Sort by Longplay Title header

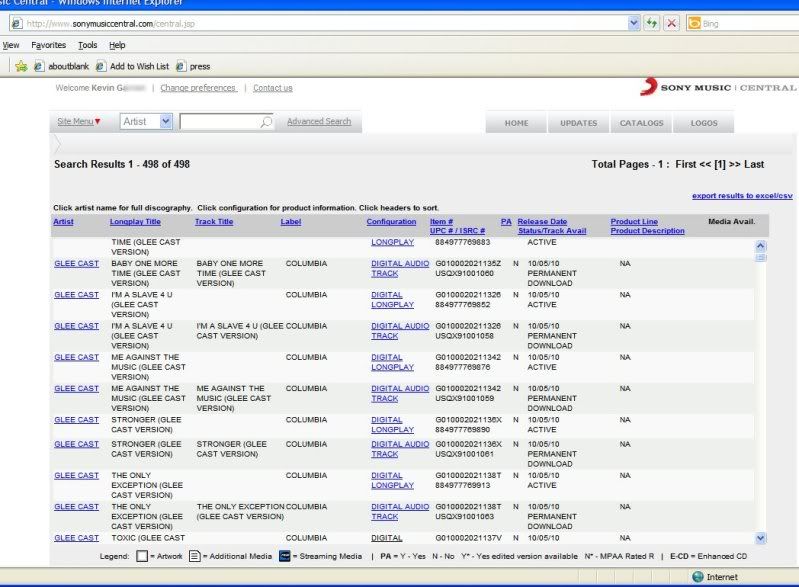click(x=135, y=222)
